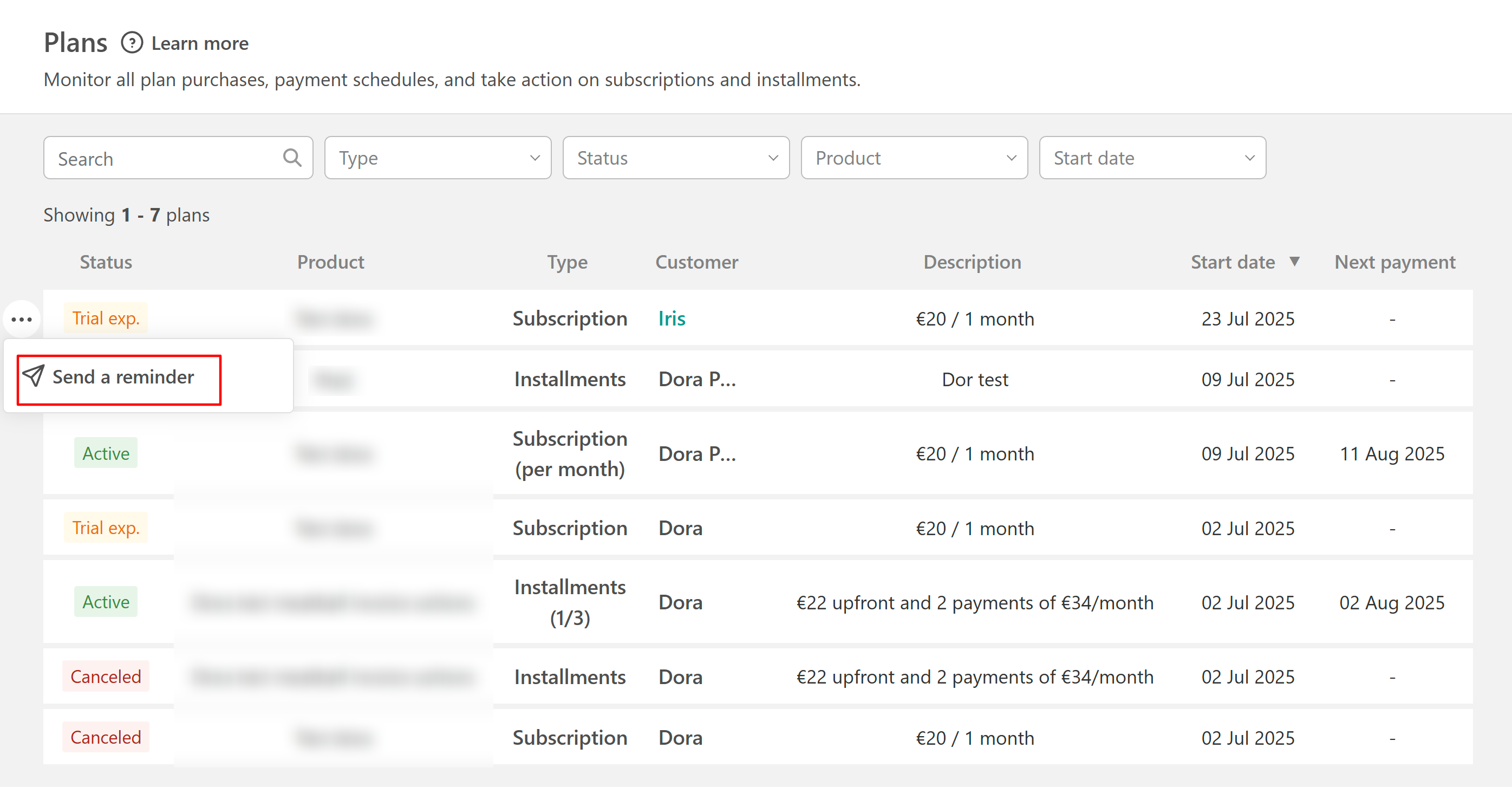Open the three-dots row actions menu

22,319
